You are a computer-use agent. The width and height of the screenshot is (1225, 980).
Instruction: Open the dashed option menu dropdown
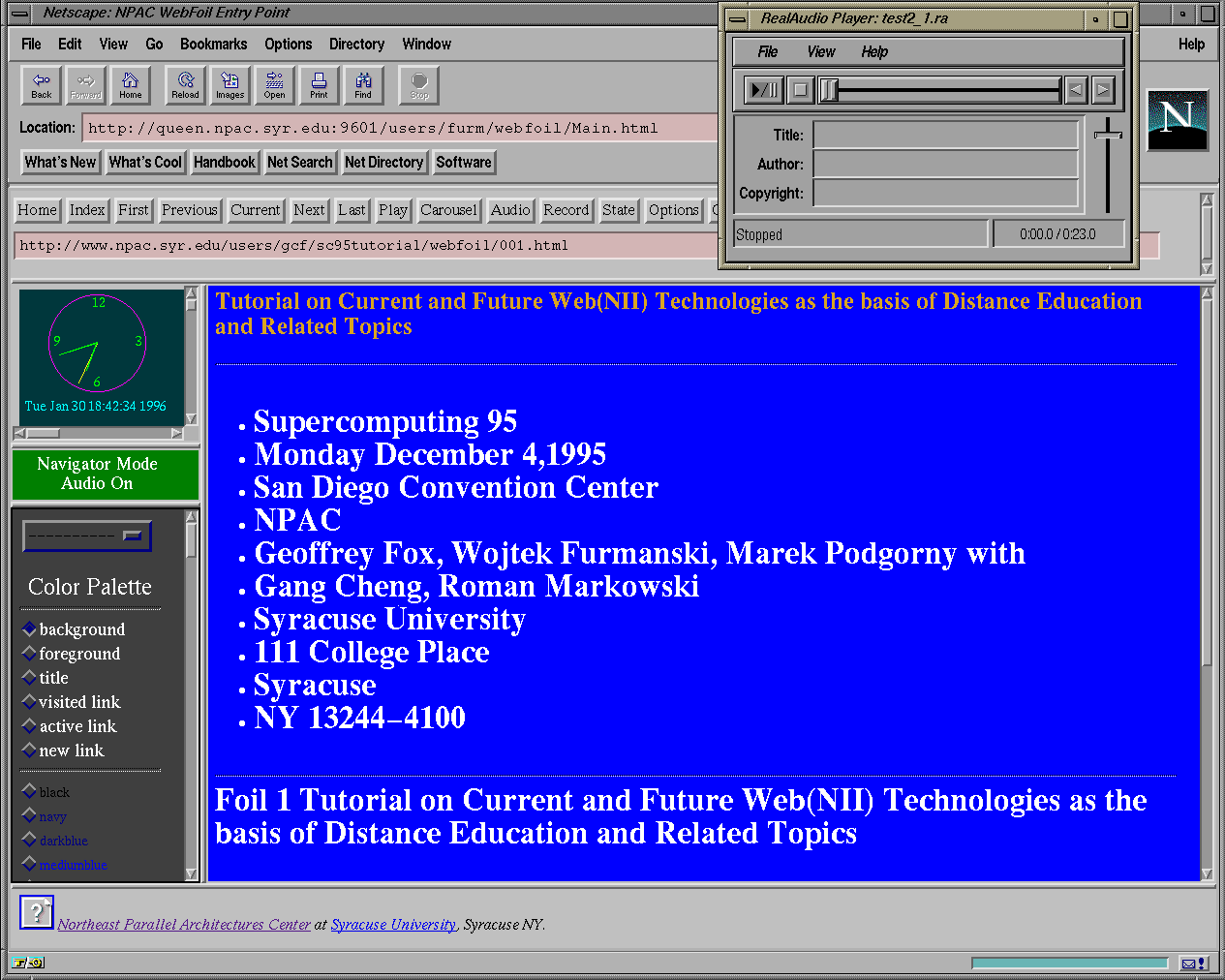tap(87, 536)
